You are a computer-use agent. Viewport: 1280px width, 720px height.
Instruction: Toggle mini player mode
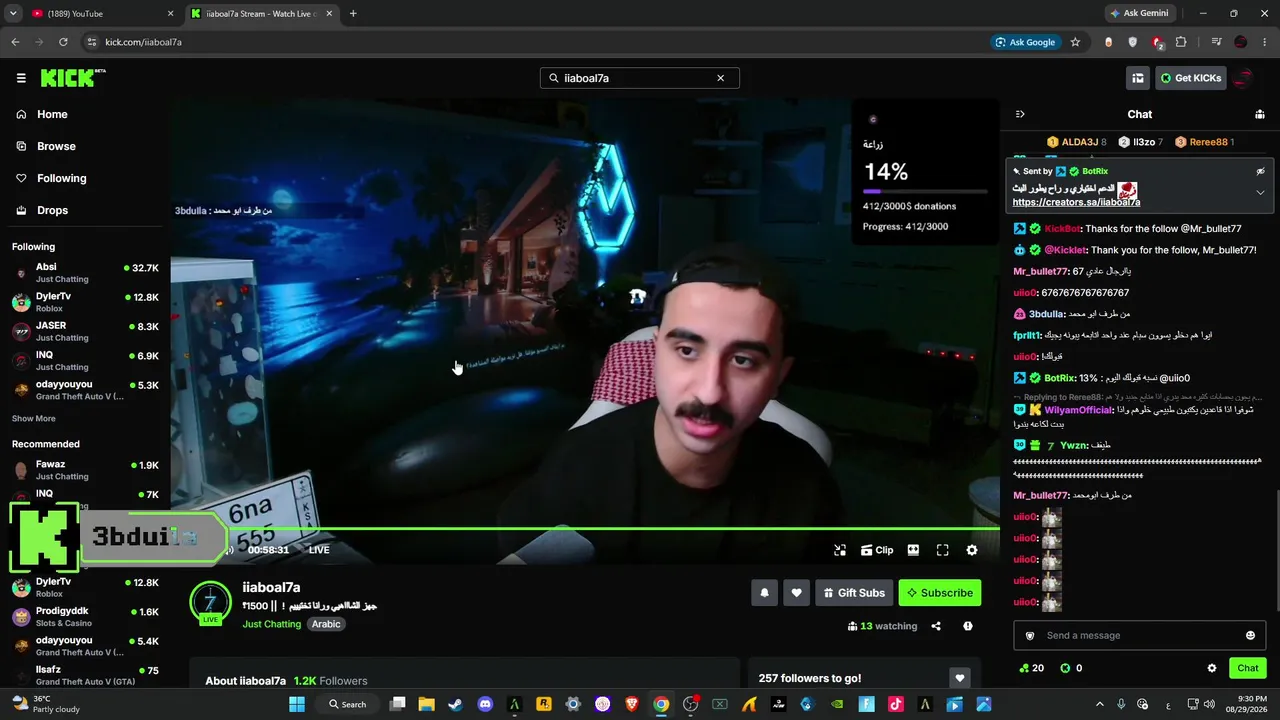[x=840, y=550]
